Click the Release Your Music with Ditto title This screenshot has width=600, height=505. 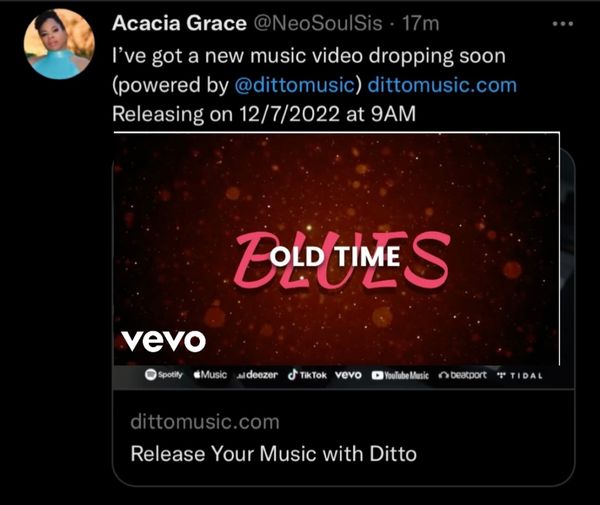tap(274, 454)
